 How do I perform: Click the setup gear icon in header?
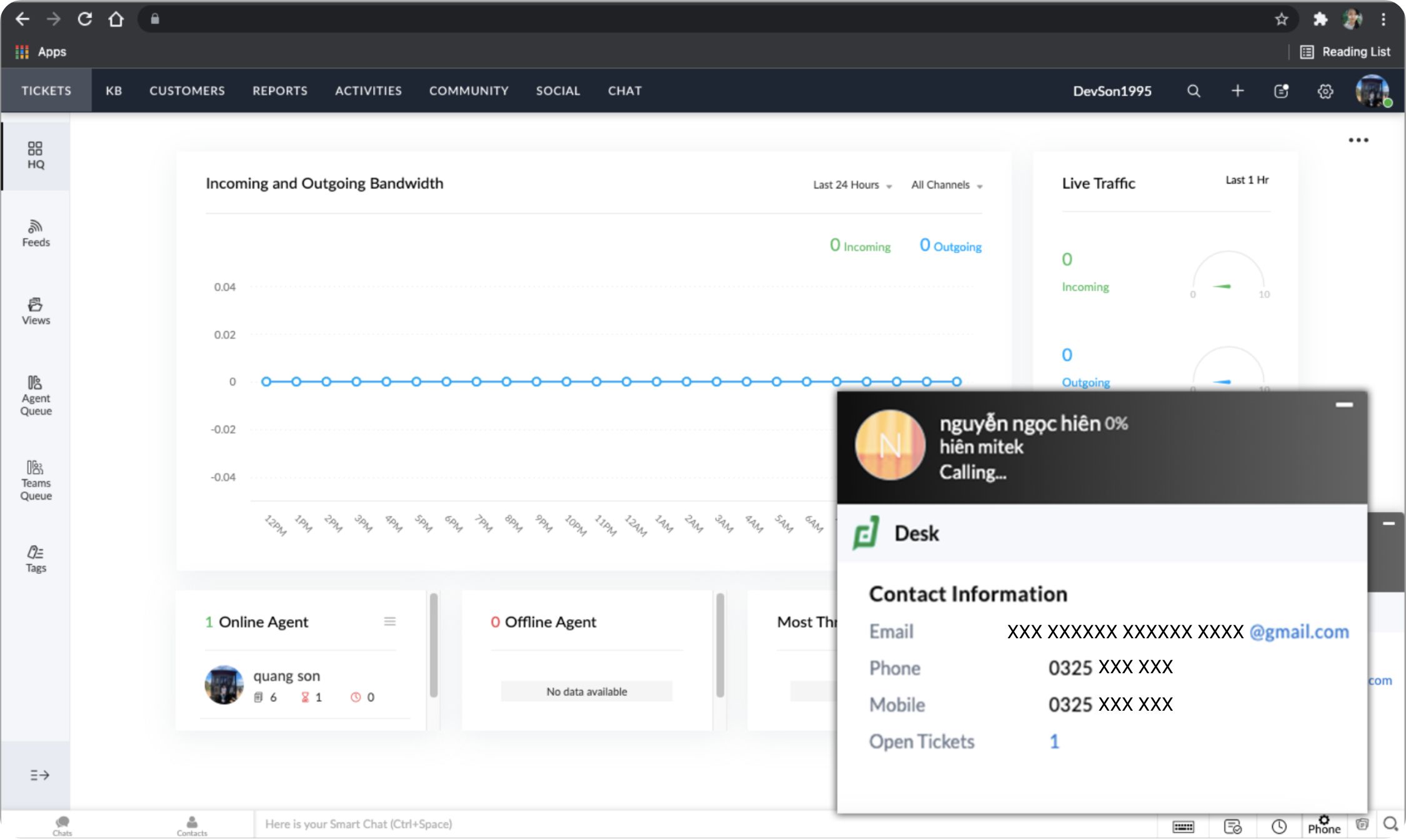pyautogui.click(x=1325, y=91)
